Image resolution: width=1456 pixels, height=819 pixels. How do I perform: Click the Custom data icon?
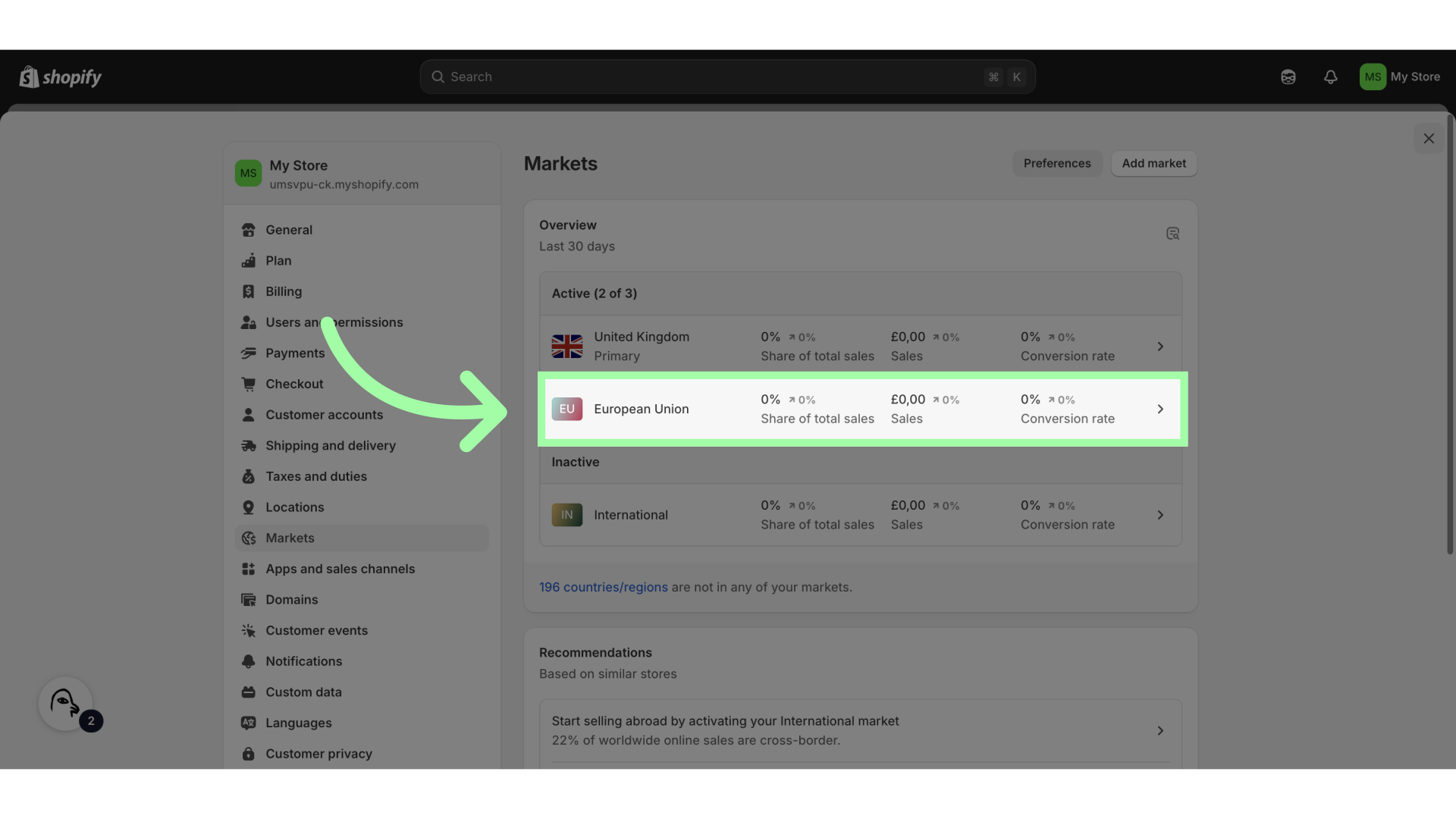[248, 692]
